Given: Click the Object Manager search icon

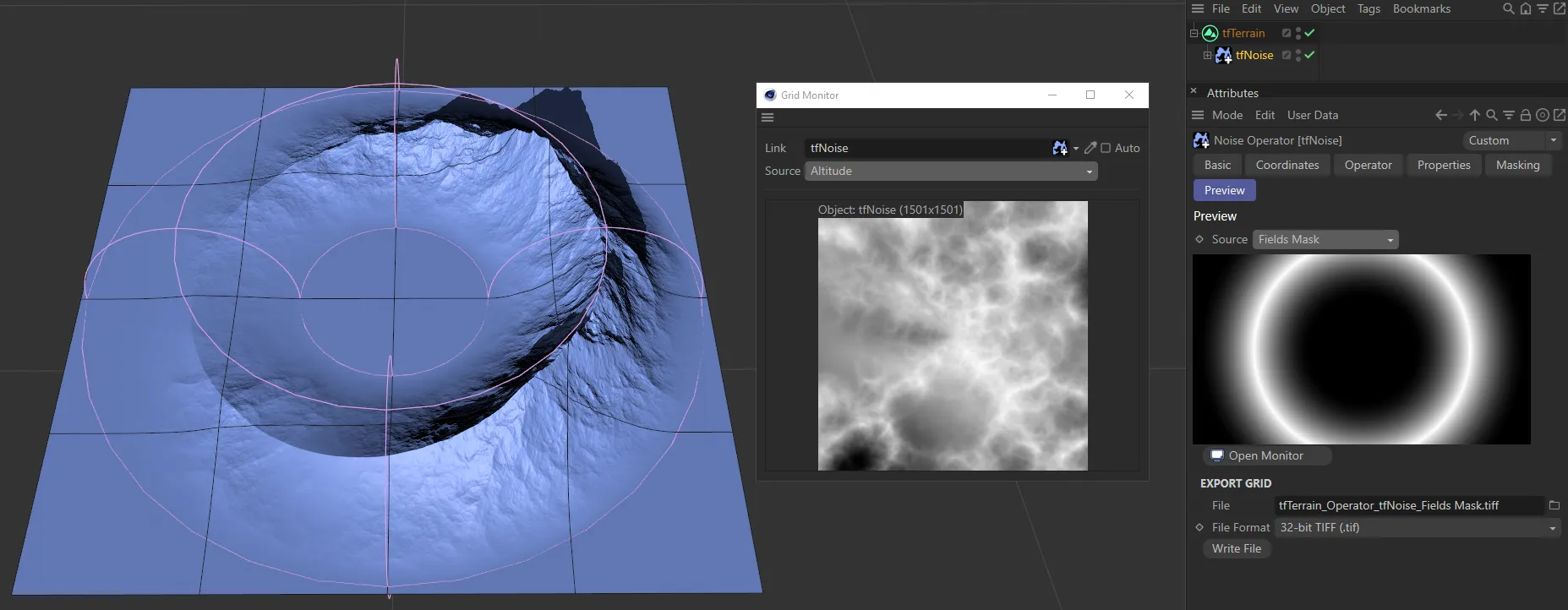Looking at the screenshot, I should click(1508, 8).
